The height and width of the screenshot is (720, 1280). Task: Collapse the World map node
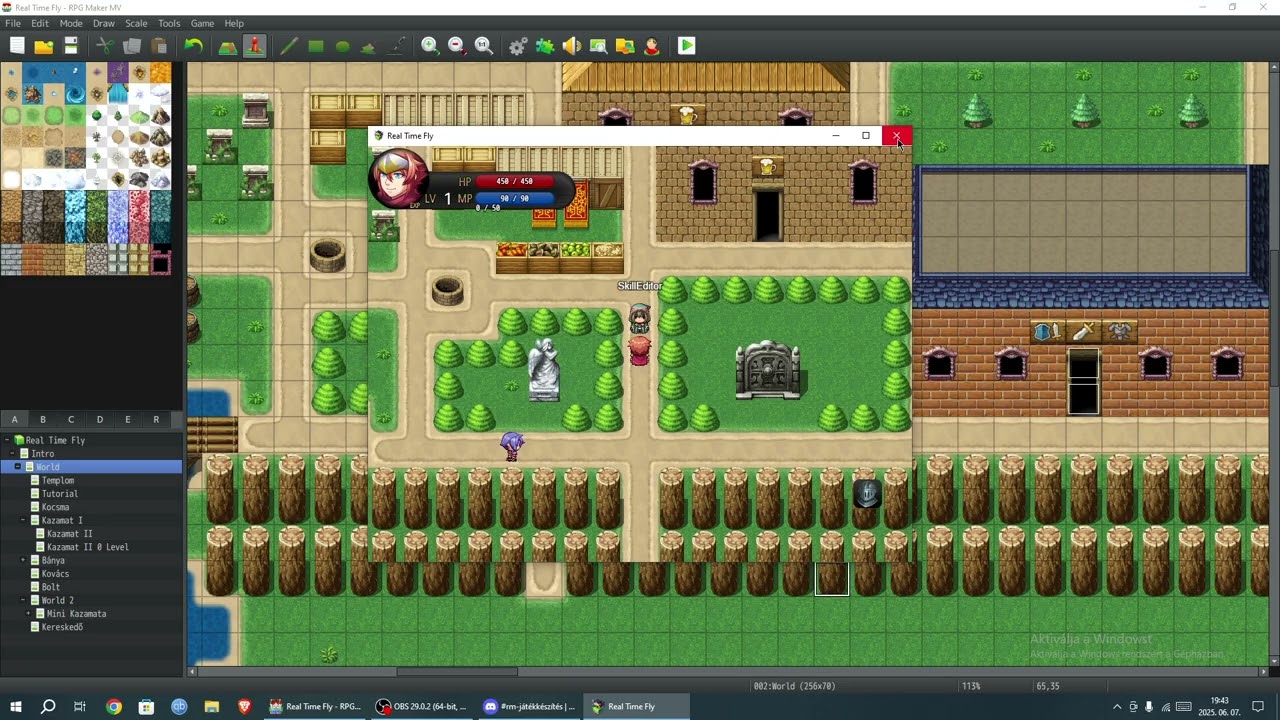click(x=18, y=467)
